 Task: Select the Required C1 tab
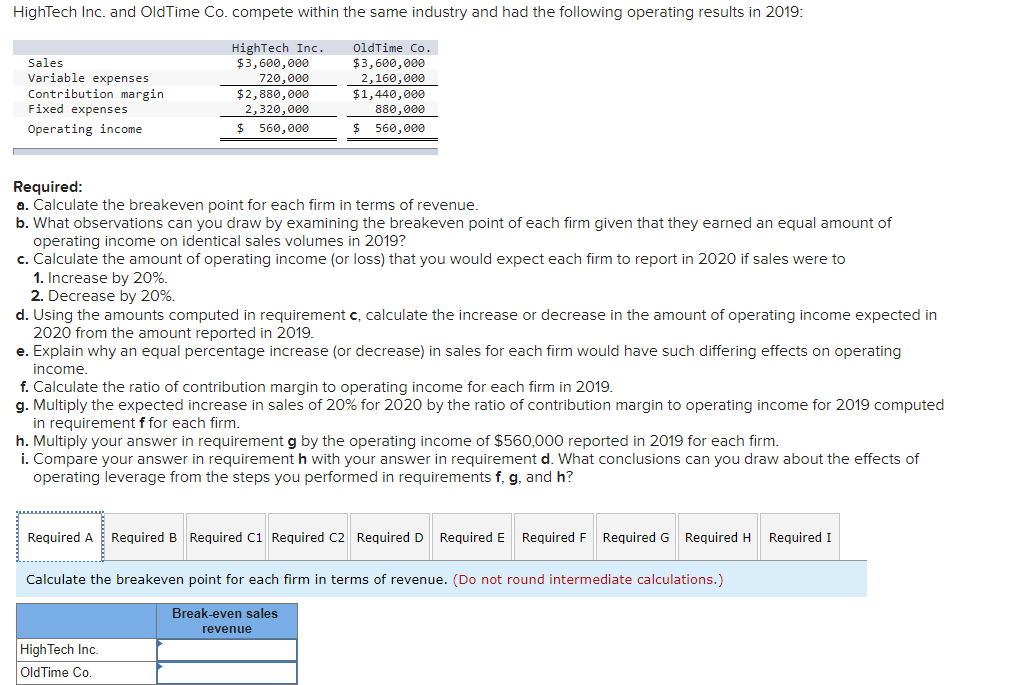226,537
